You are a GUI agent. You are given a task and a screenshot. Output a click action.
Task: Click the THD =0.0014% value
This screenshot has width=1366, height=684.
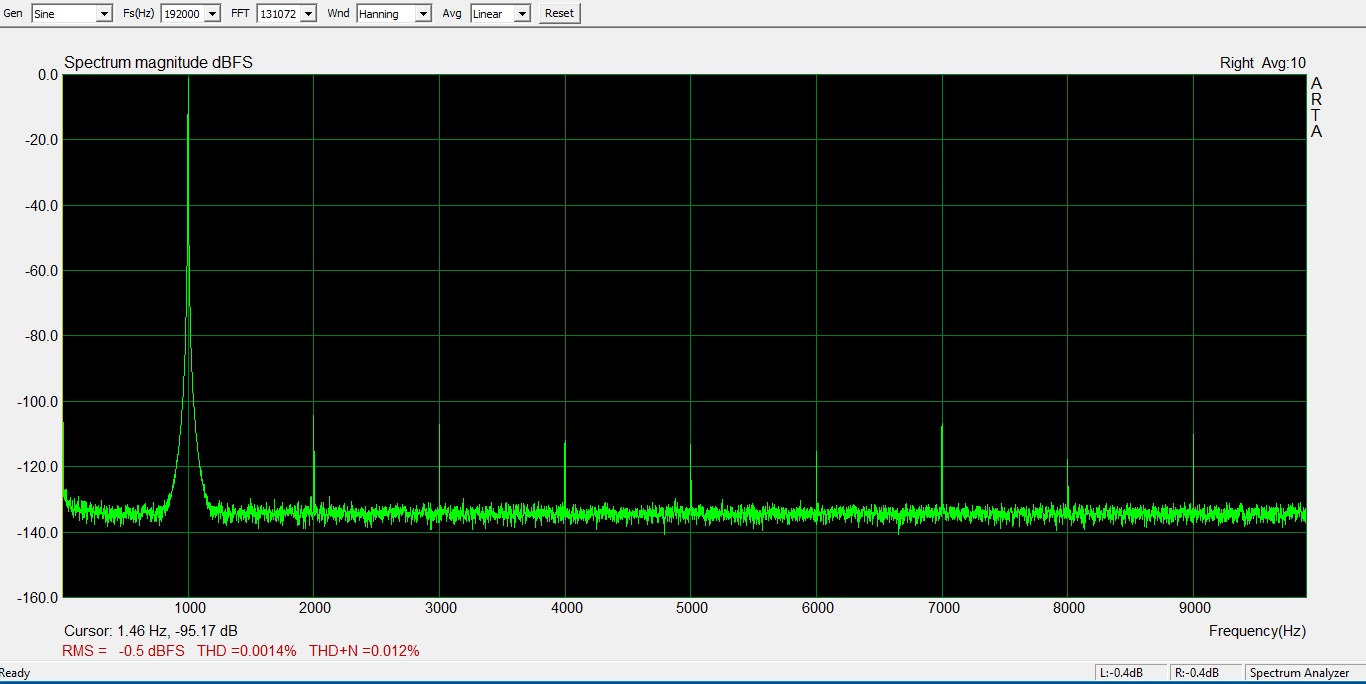point(246,651)
